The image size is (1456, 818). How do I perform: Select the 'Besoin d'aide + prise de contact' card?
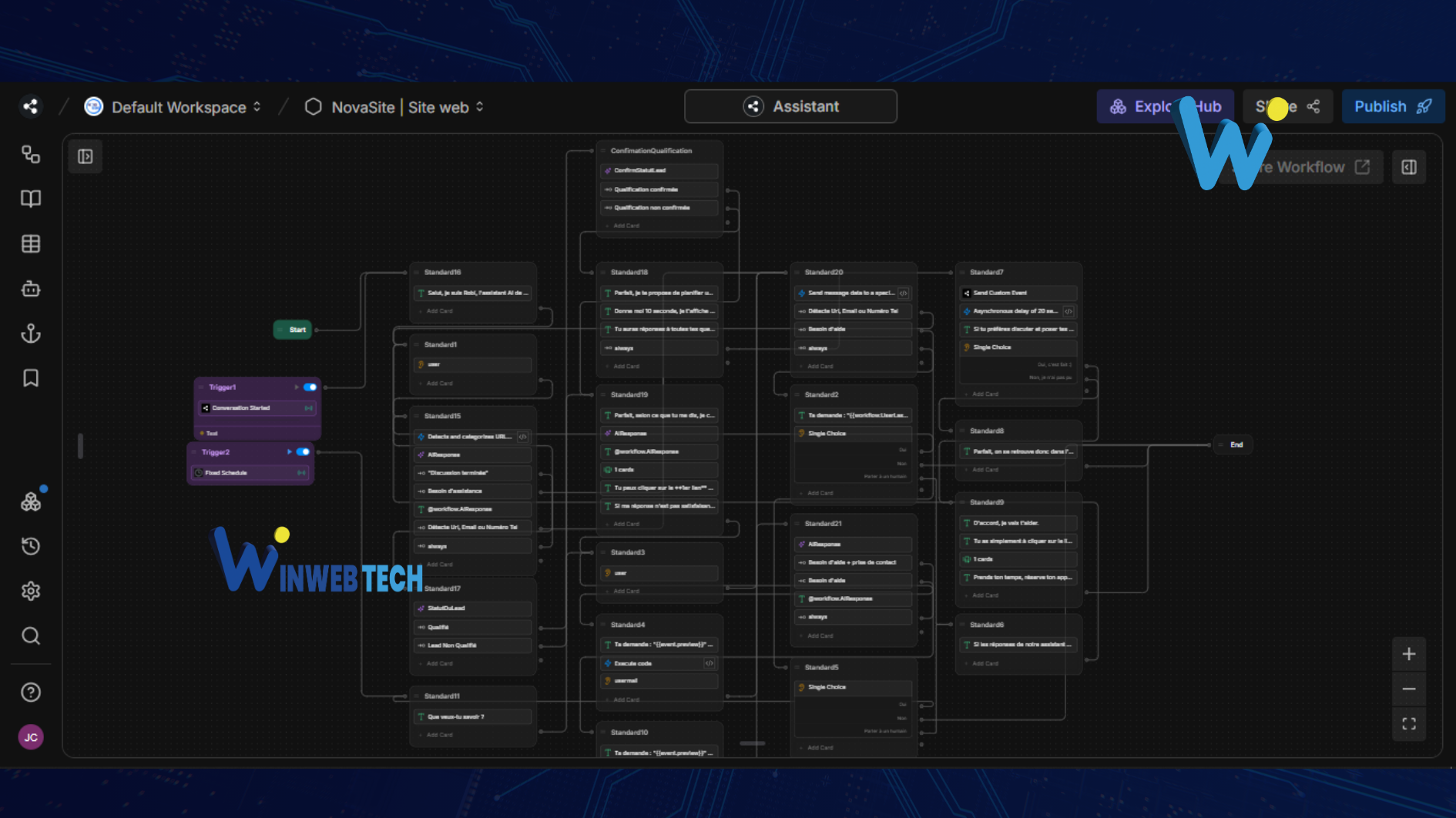click(854, 562)
